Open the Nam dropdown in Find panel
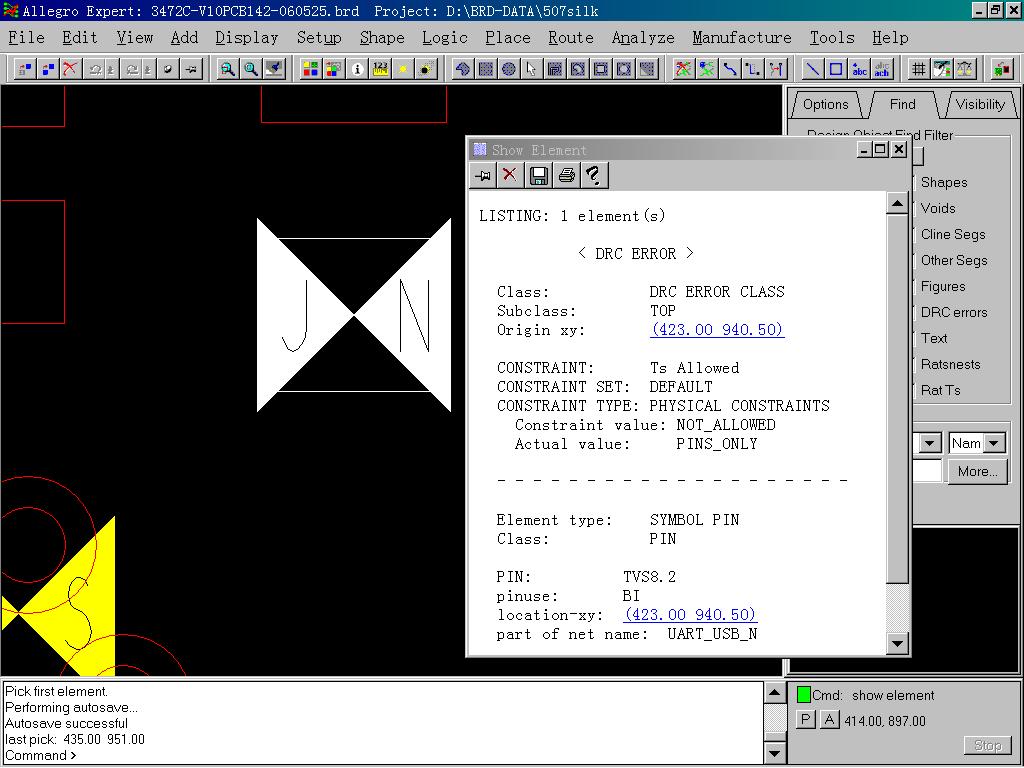Screen dimensions: 1024x768 coord(994,443)
